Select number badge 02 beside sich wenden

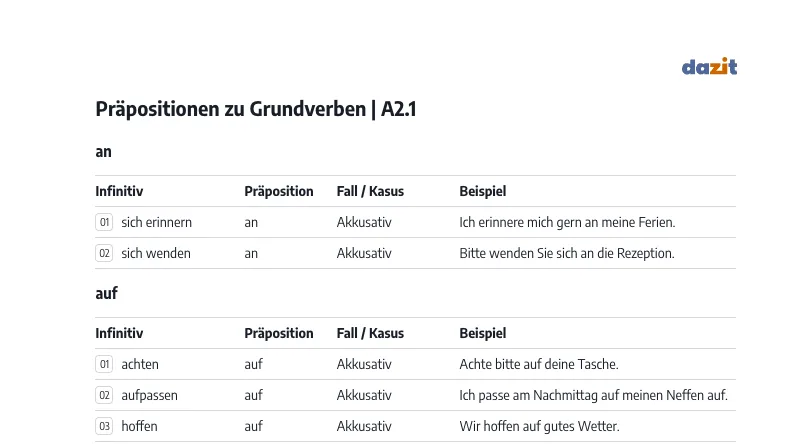point(104,253)
